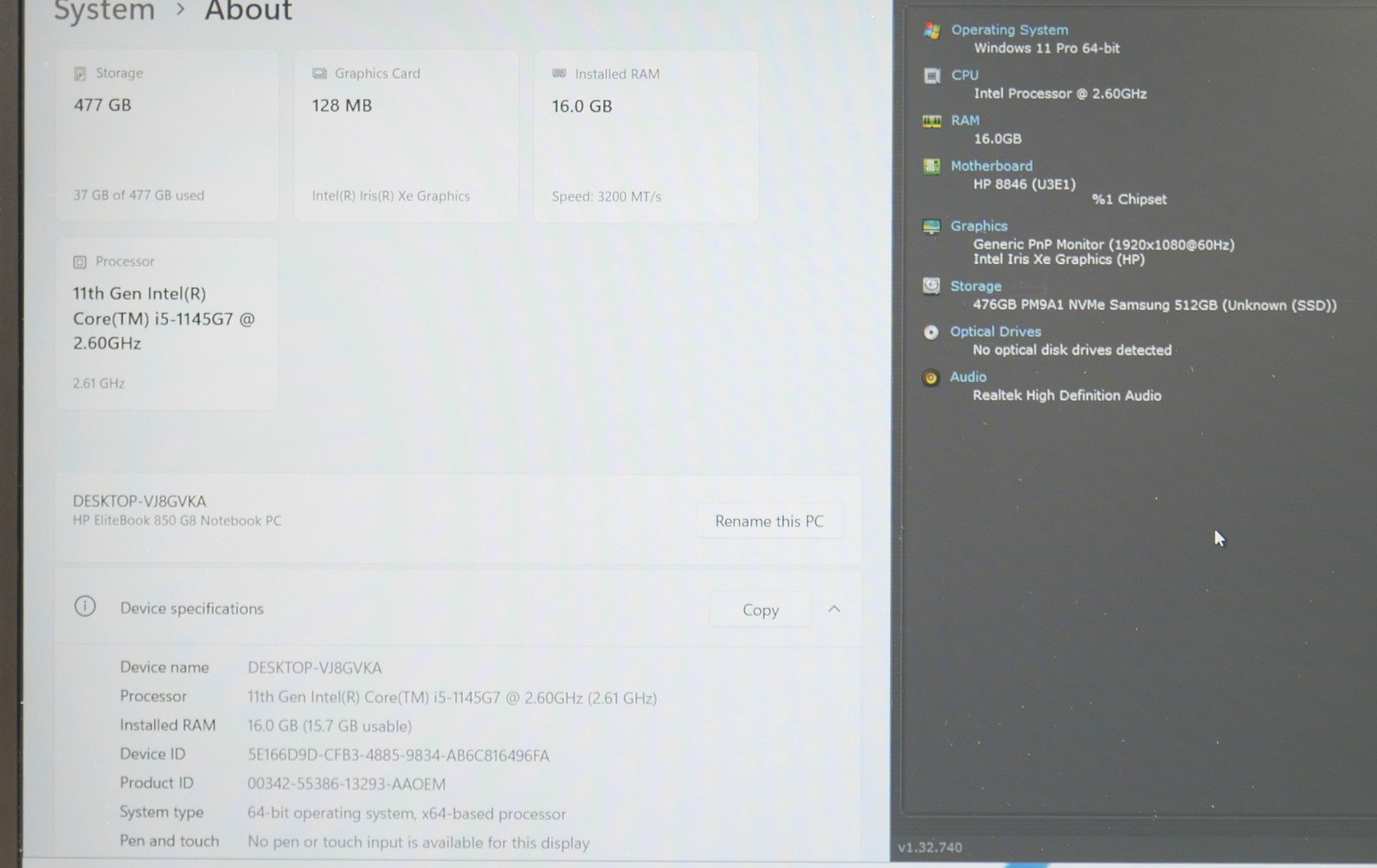Image resolution: width=1377 pixels, height=868 pixels.
Task: Select the 128 MB graphics memory value
Action: point(342,106)
